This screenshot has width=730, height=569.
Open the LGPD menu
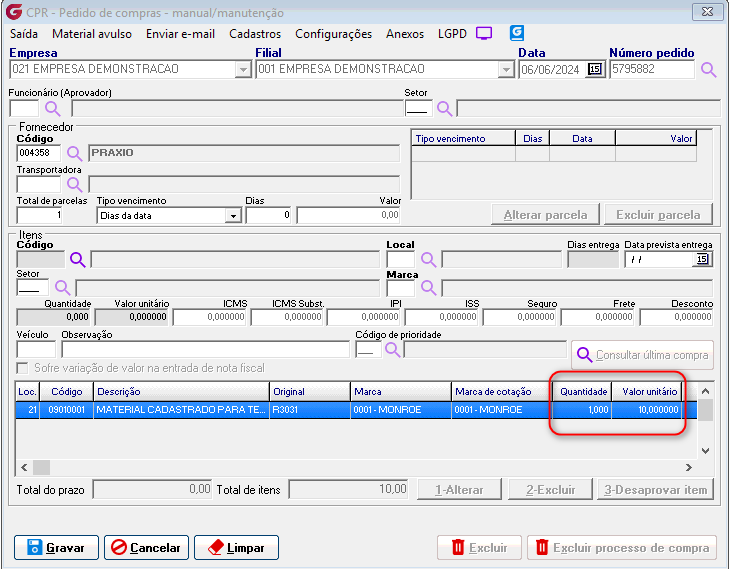pyautogui.click(x=452, y=34)
